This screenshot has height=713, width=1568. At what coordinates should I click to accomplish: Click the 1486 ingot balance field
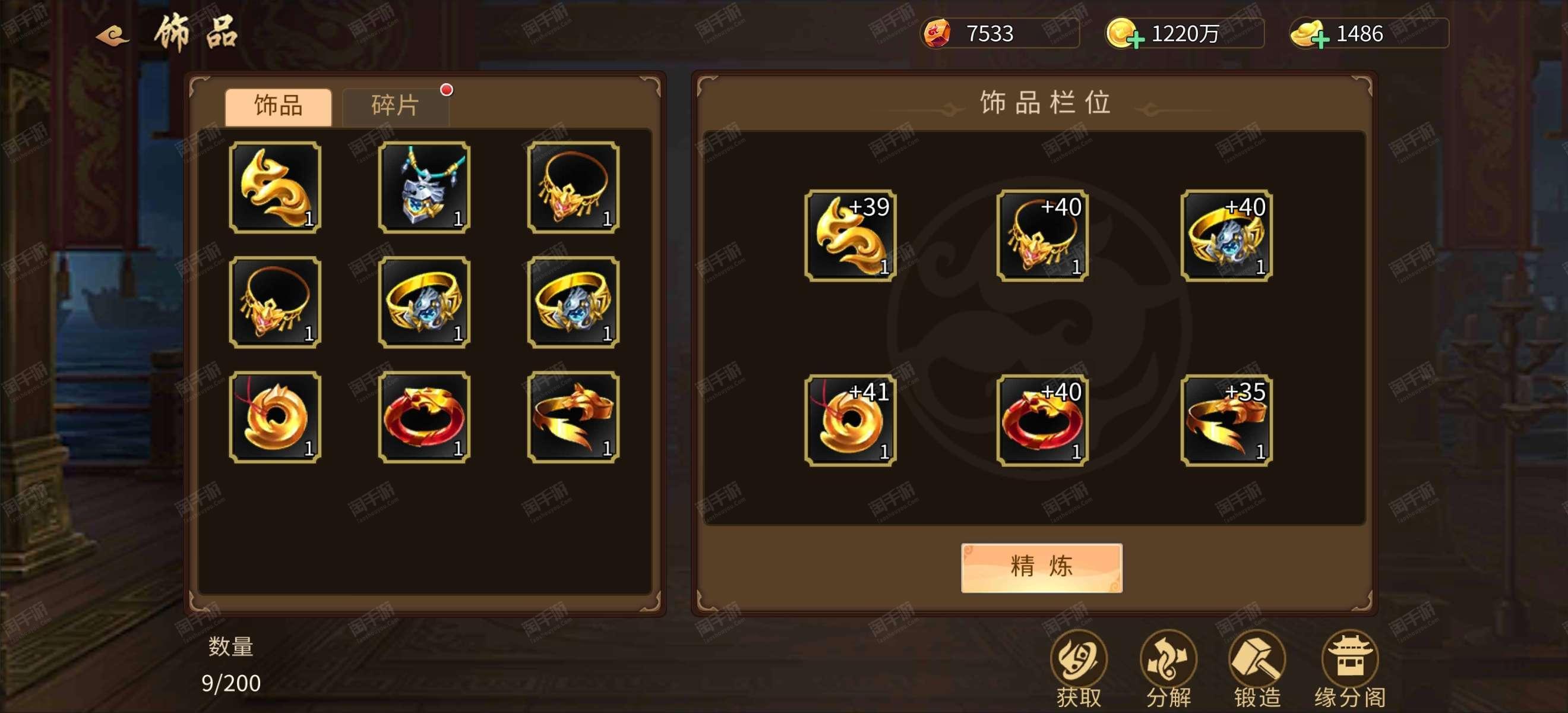click(x=1370, y=33)
